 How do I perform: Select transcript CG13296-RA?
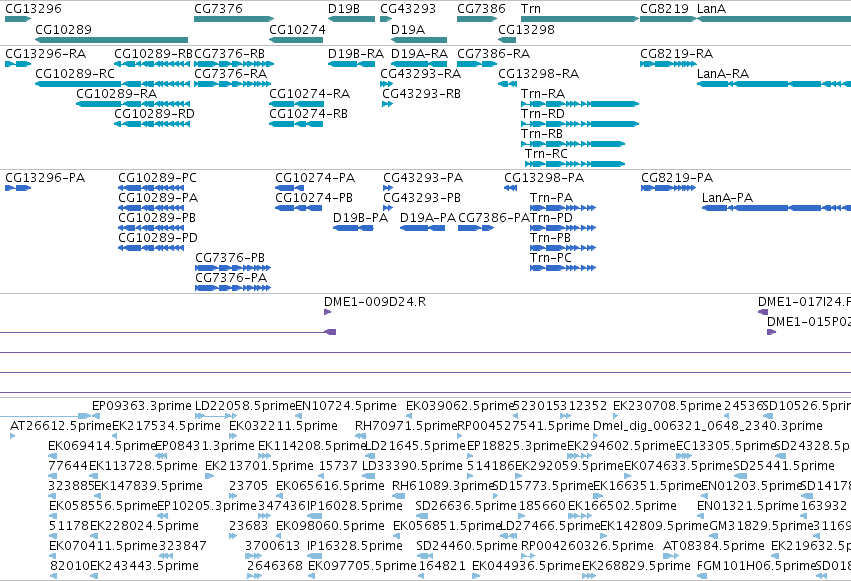(x=18, y=64)
